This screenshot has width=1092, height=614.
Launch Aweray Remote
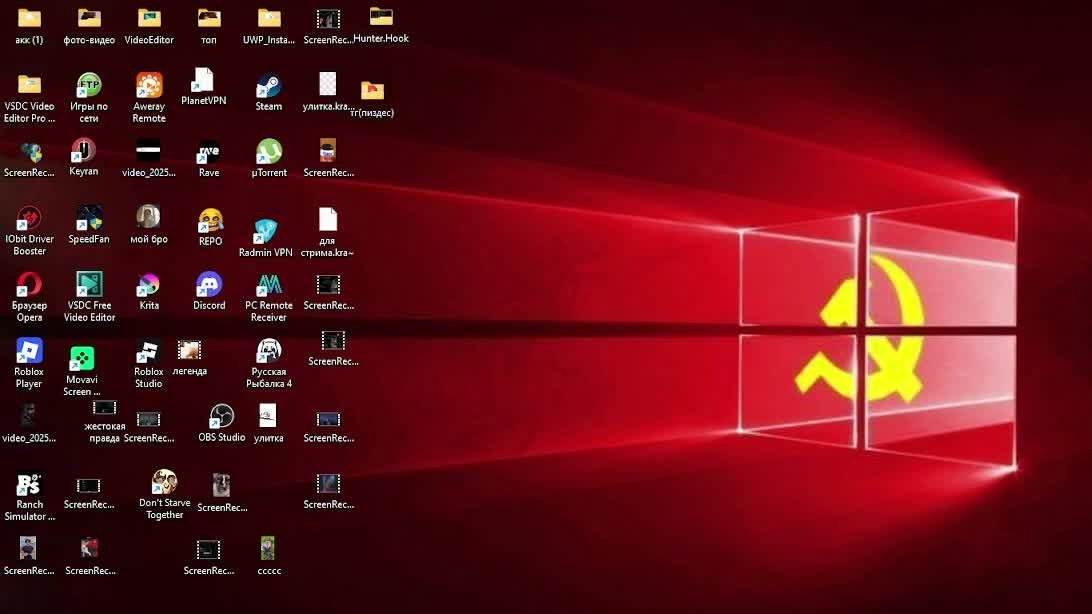pyautogui.click(x=149, y=85)
